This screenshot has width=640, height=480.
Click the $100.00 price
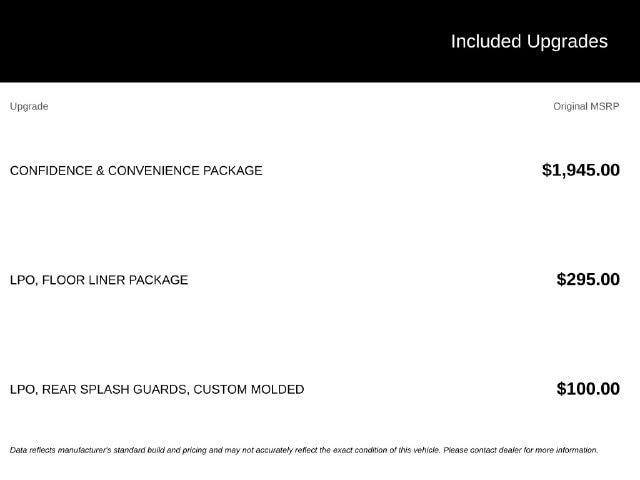(588, 389)
